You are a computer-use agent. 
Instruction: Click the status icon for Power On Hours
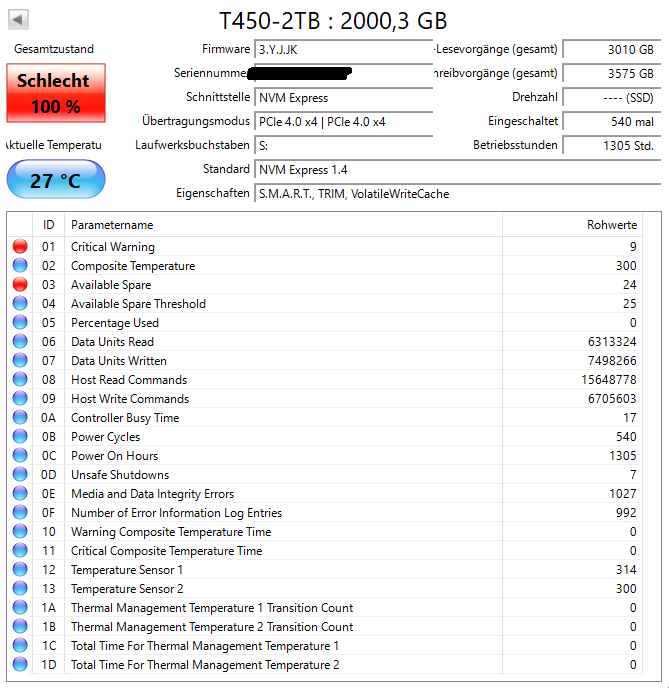(20, 455)
